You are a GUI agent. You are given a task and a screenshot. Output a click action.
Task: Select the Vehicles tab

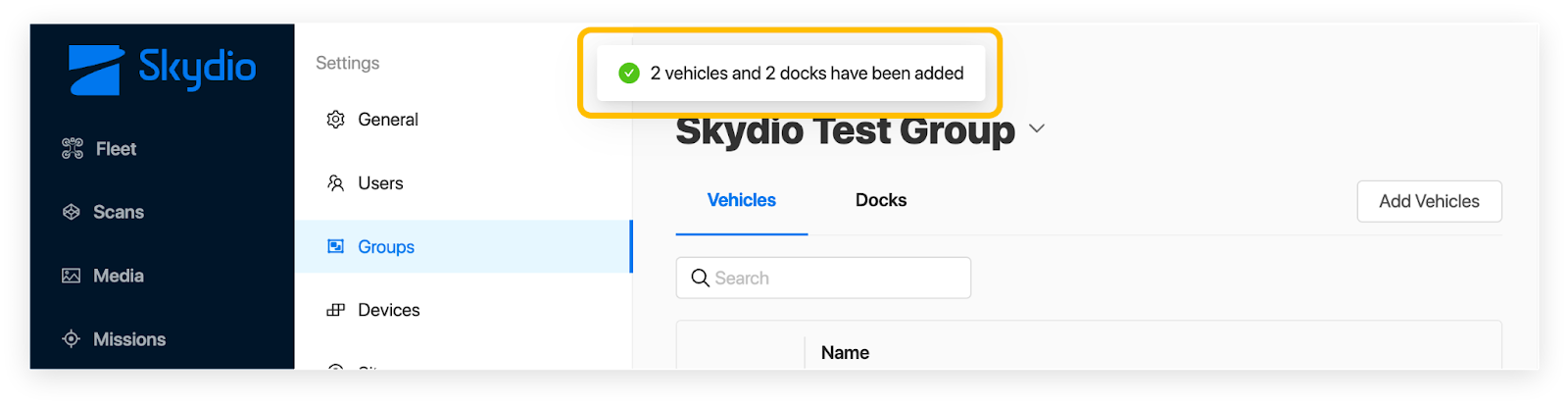click(x=742, y=200)
